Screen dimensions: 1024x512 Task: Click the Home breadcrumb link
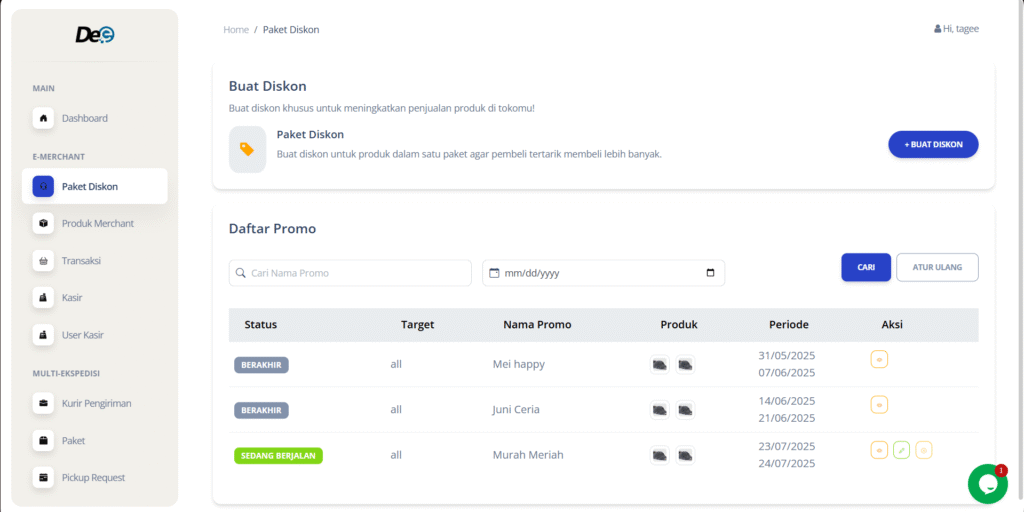(x=236, y=30)
